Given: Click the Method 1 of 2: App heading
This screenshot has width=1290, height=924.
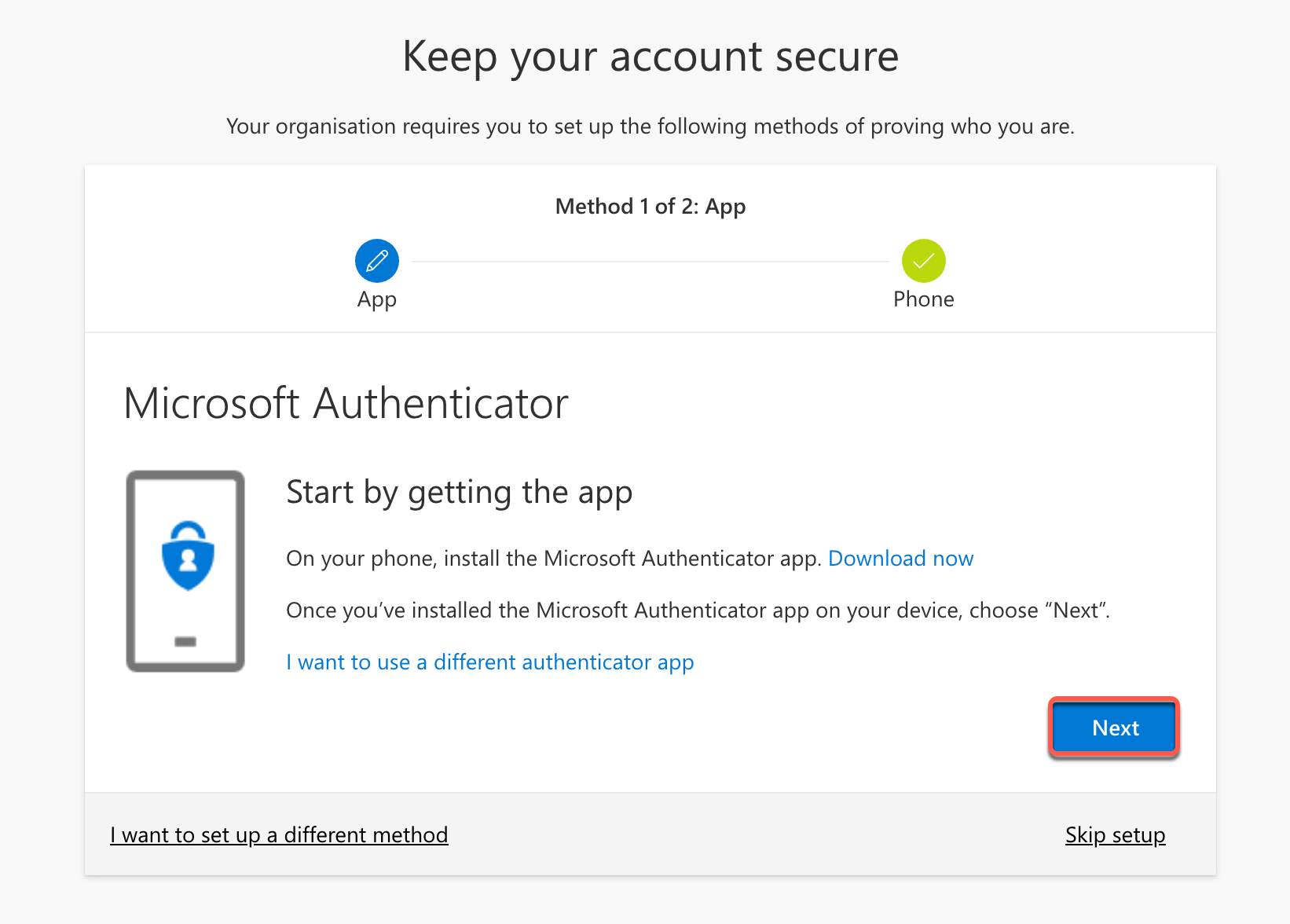Looking at the screenshot, I should (650, 207).
